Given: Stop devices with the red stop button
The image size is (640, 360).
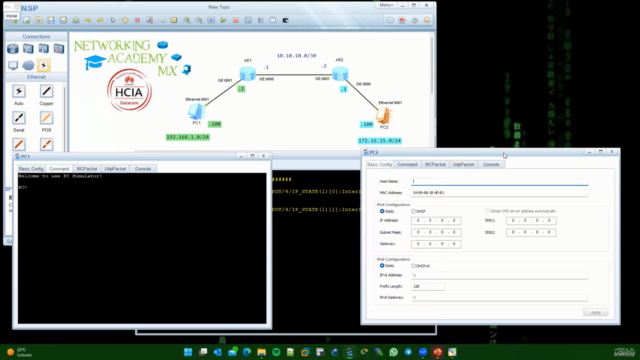Looking at the screenshot, I should tap(236, 20).
